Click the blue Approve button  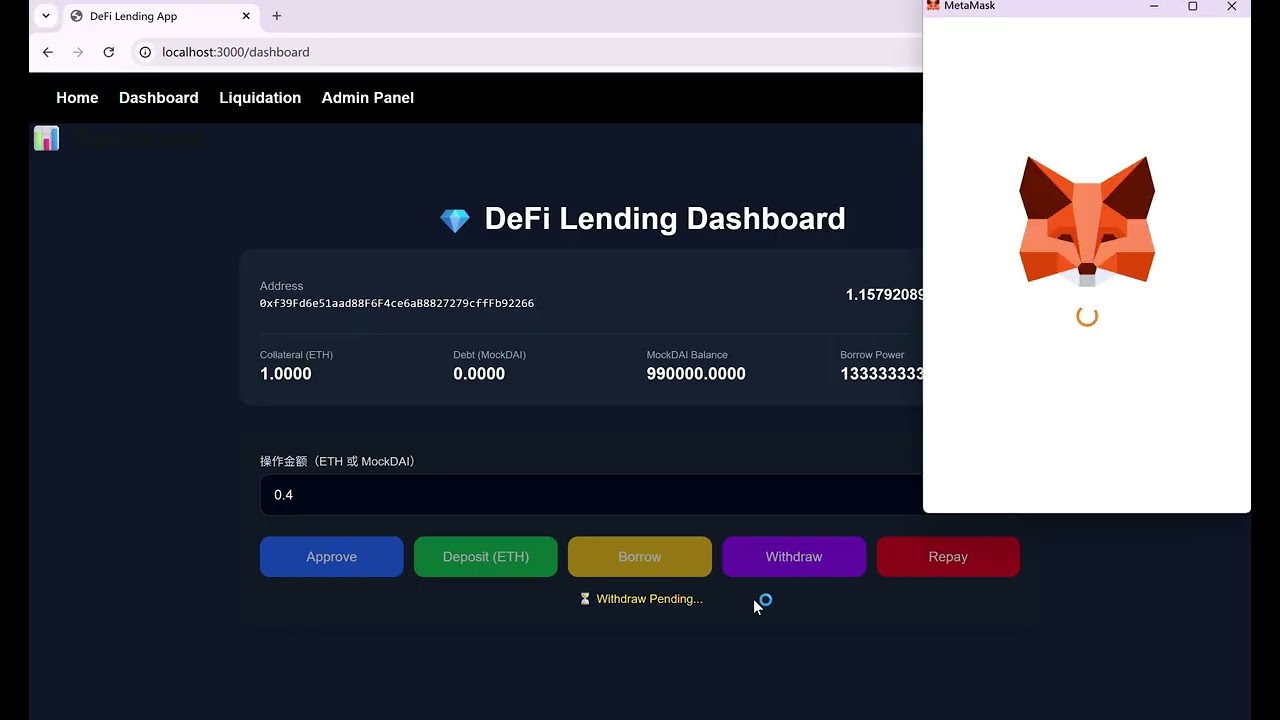pos(332,557)
